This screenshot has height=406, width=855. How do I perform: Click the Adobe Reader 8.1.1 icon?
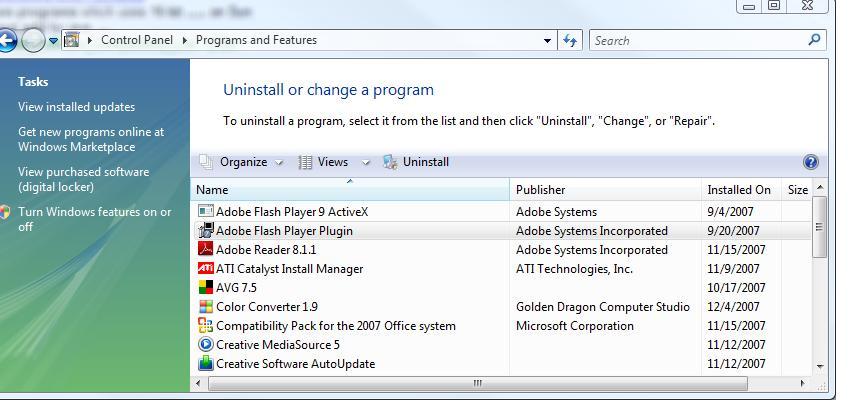pyautogui.click(x=205, y=250)
